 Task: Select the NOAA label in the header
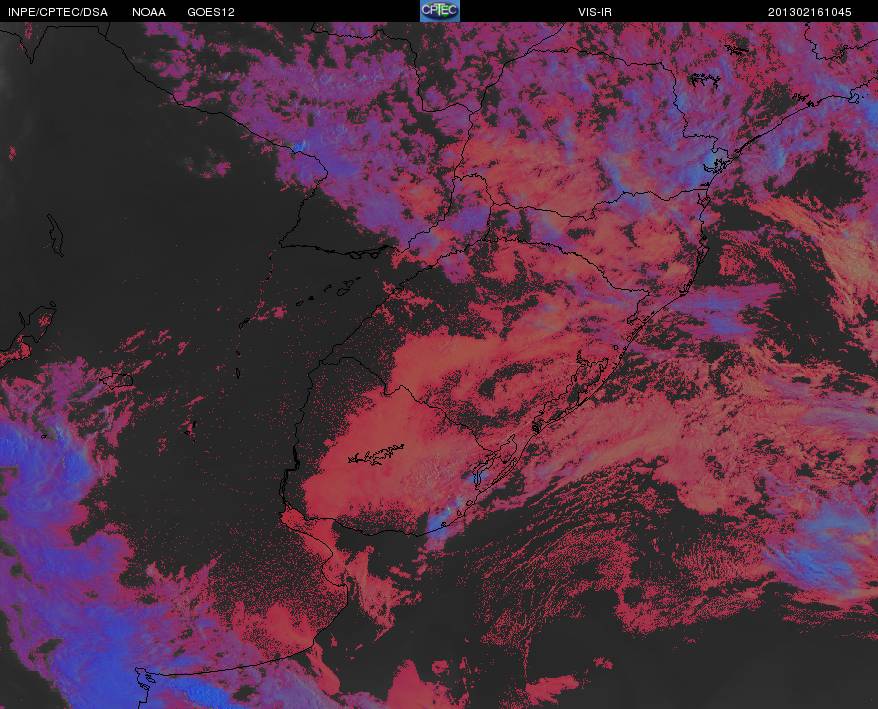[149, 12]
